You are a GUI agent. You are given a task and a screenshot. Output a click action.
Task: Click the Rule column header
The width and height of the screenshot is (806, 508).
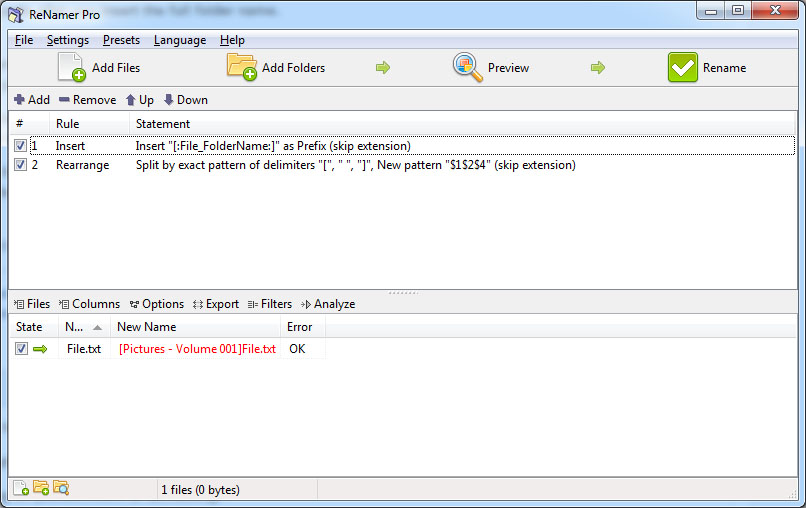(x=89, y=124)
